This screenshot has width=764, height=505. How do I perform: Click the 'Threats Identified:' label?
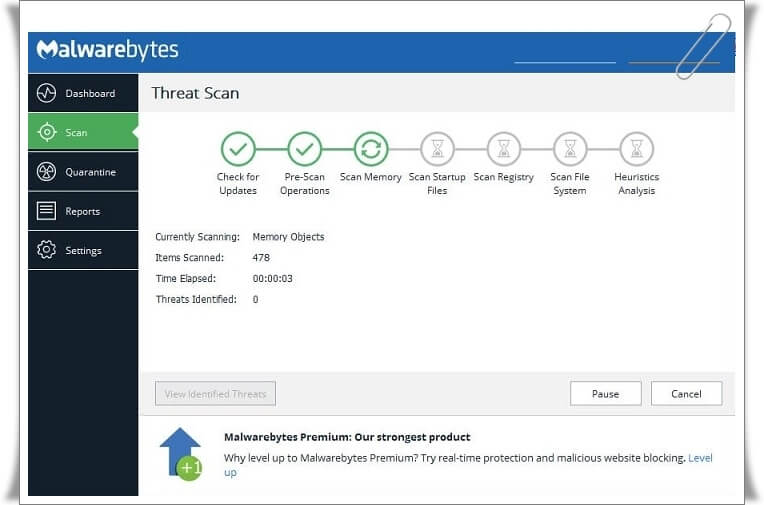(196, 299)
